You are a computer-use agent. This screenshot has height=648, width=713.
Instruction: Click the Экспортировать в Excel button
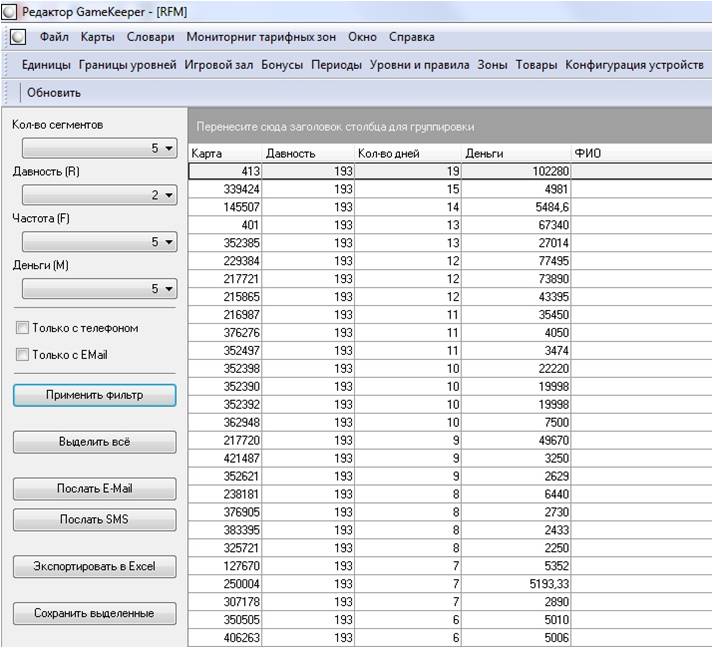pos(95,566)
